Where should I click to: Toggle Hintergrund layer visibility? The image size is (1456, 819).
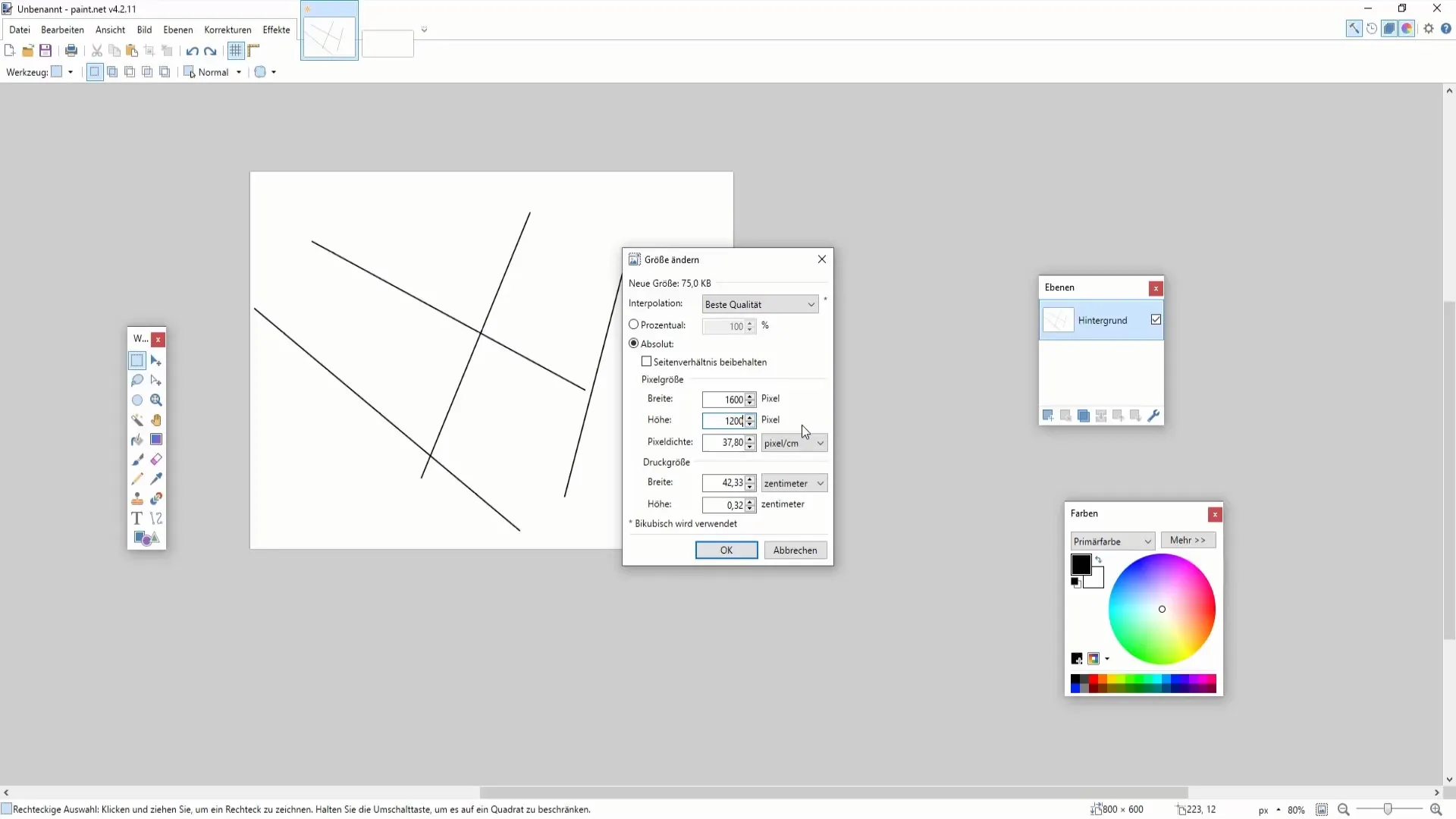click(x=1156, y=319)
